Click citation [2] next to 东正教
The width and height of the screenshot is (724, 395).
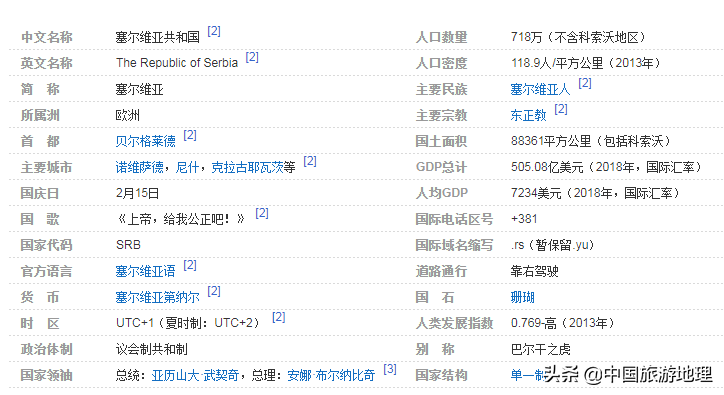tap(561, 109)
